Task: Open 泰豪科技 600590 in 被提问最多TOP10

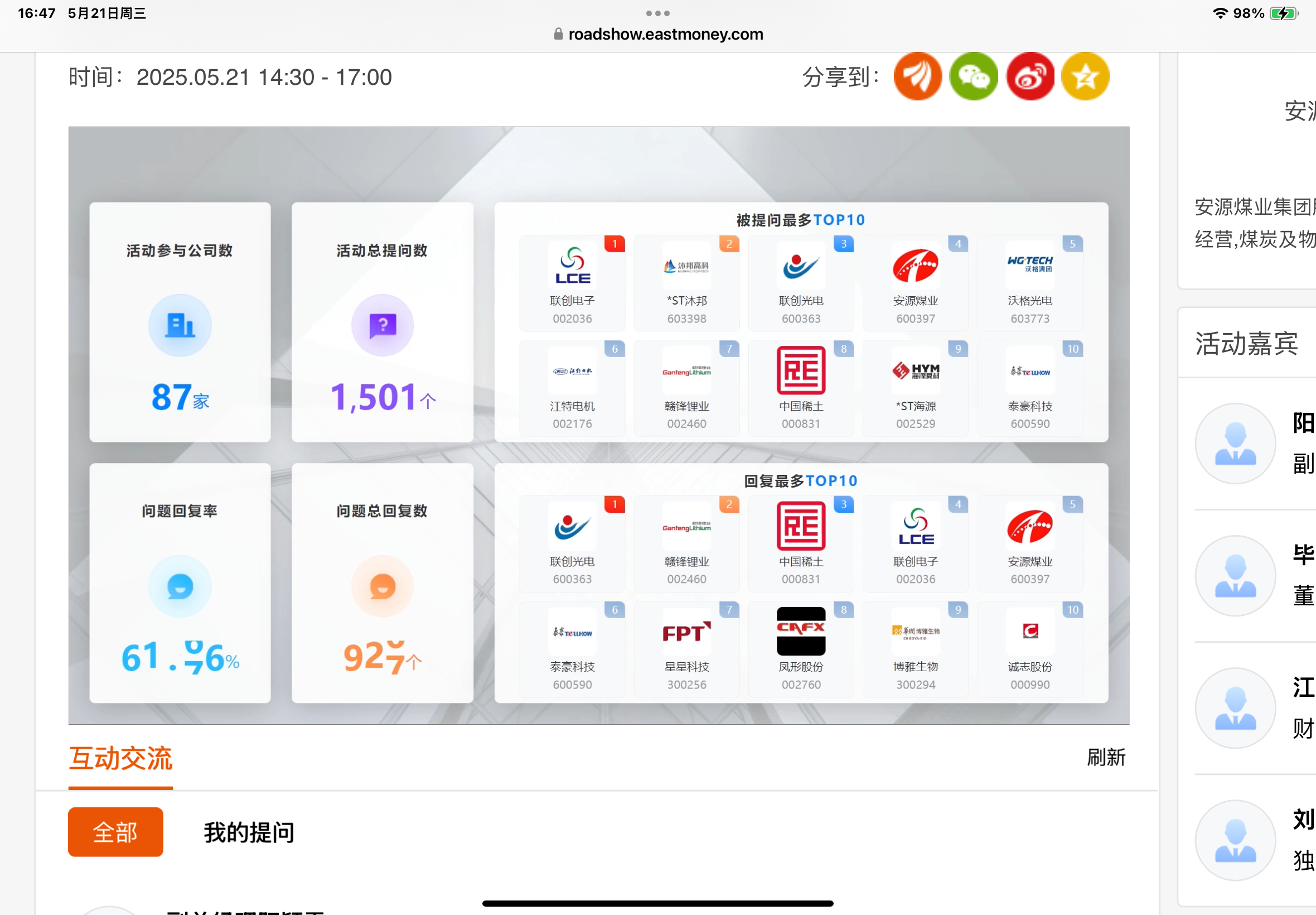Action: [1030, 388]
